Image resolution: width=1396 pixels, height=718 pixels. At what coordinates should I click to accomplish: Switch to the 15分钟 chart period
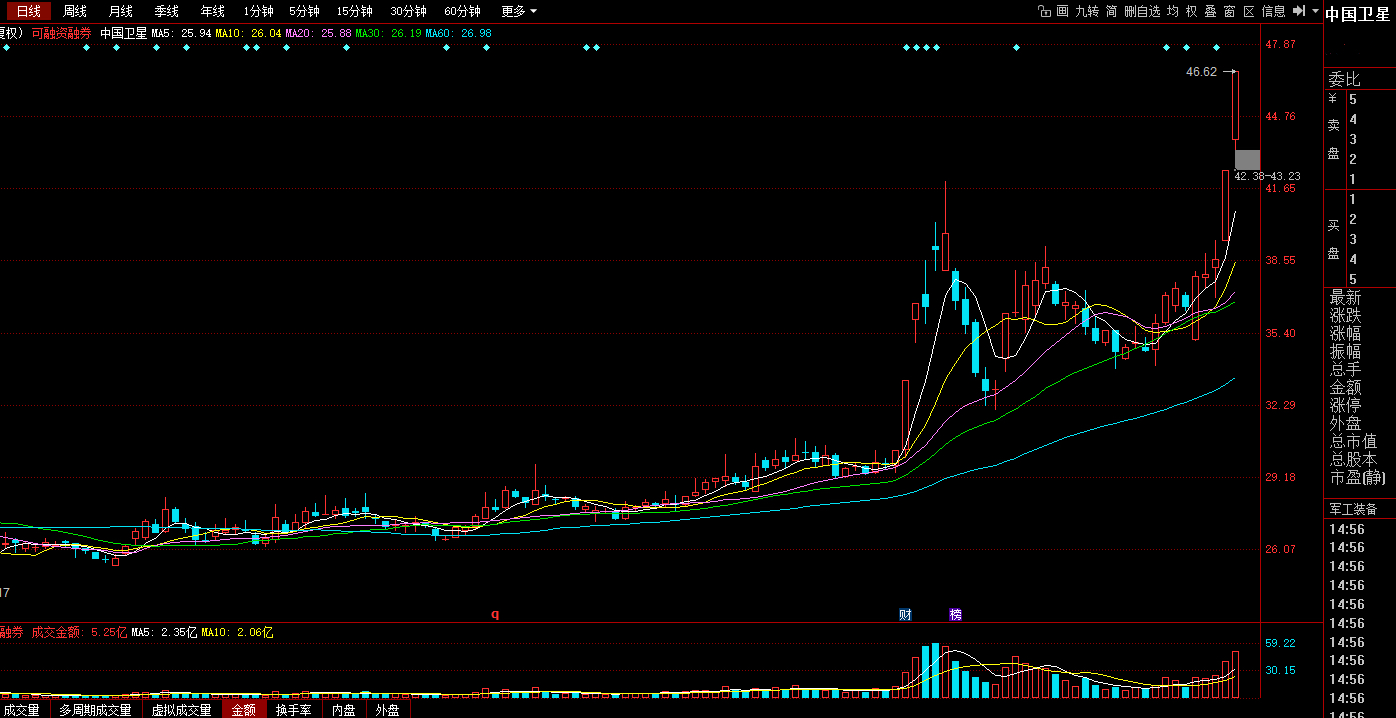354,11
